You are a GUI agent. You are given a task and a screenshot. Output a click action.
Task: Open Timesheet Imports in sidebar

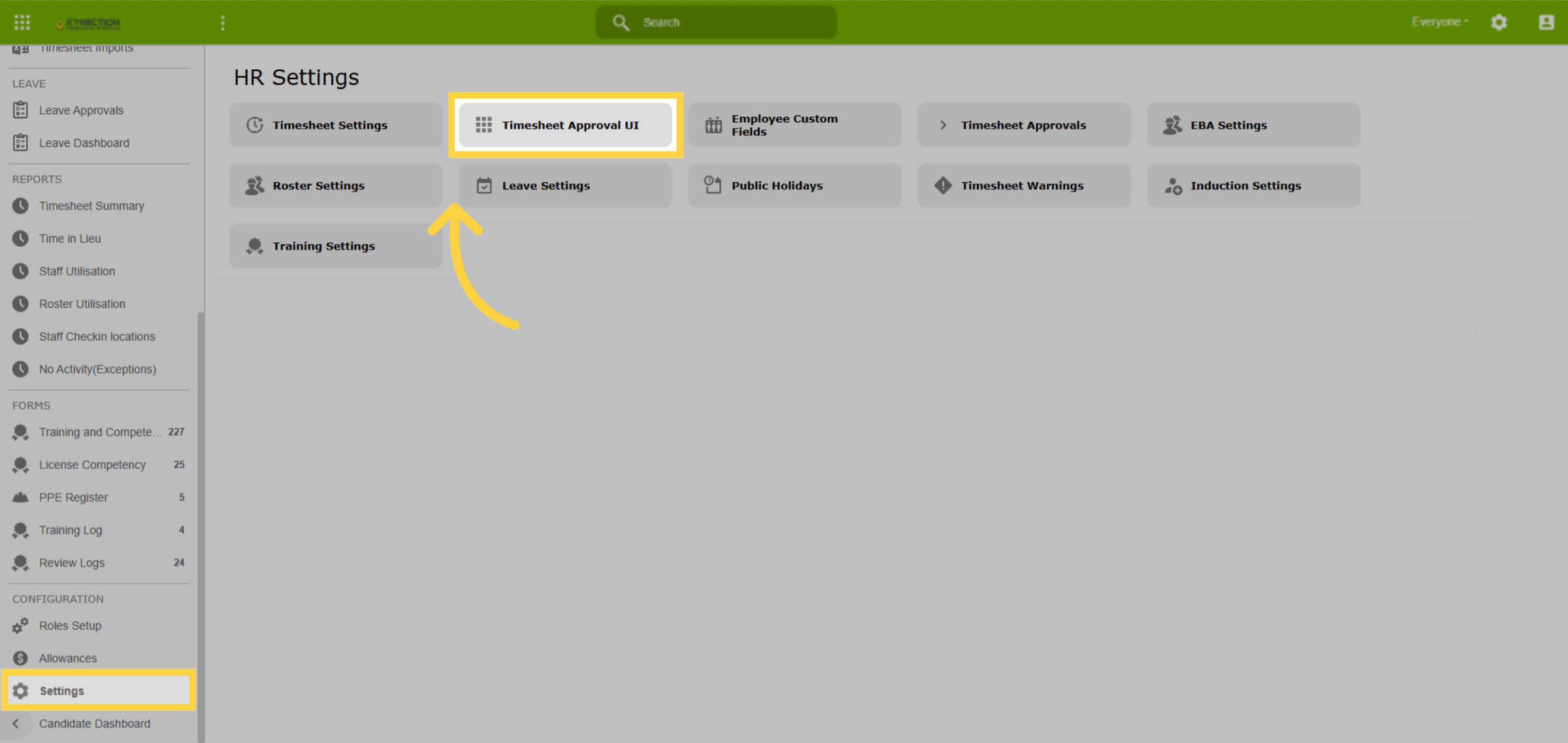(86, 48)
